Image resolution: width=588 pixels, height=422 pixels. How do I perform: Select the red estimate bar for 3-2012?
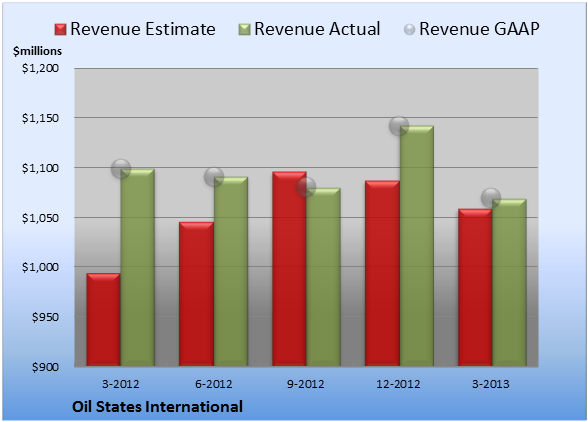(x=104, y=320)
